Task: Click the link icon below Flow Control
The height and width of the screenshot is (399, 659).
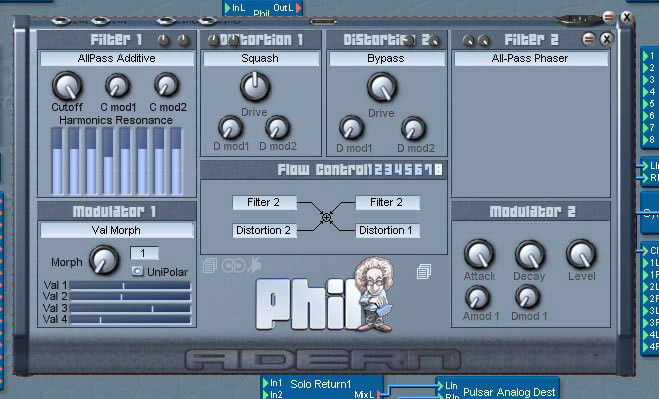Action: pyautogui.click(x=233, y=266)
